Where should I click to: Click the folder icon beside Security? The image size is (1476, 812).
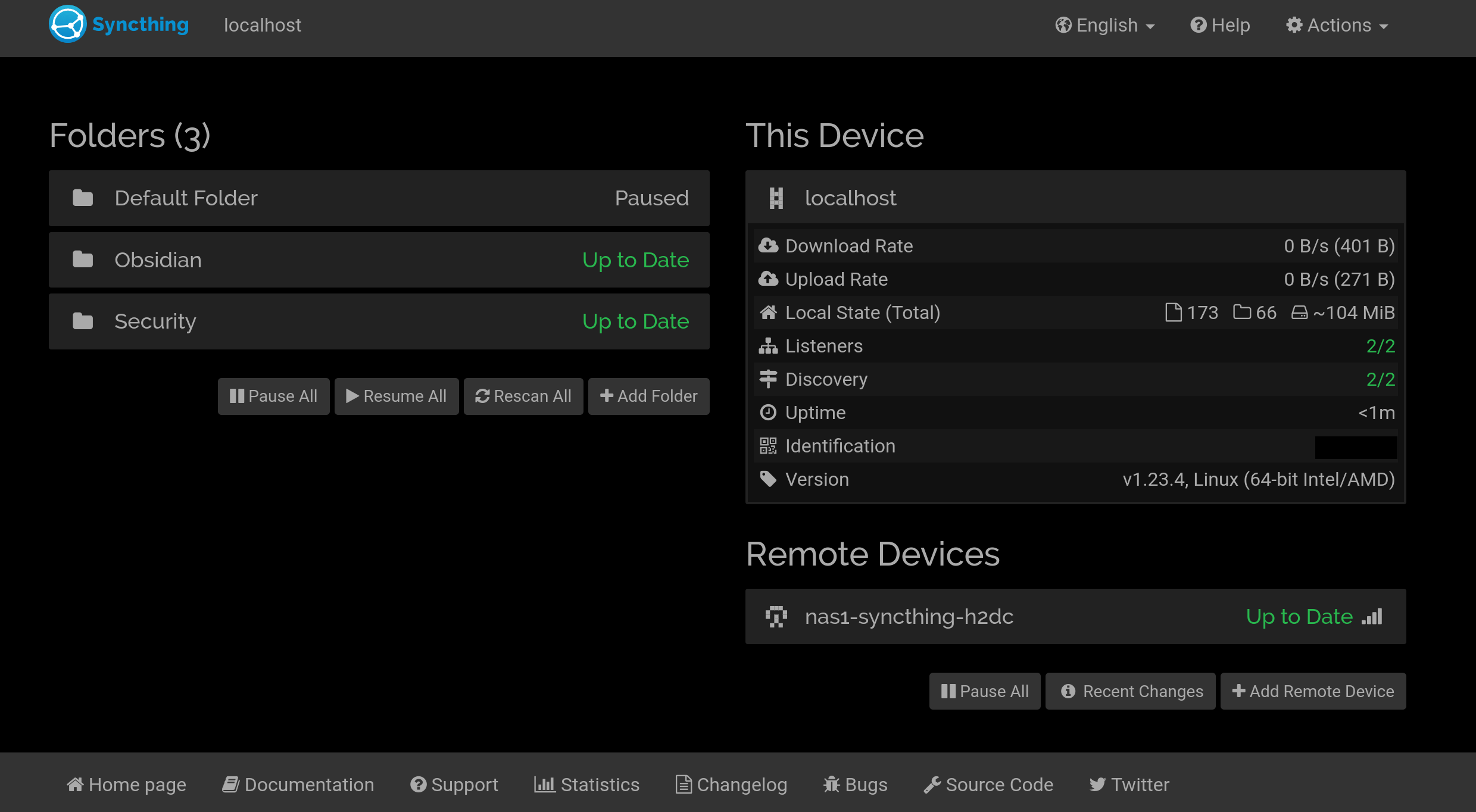(83, 320)
